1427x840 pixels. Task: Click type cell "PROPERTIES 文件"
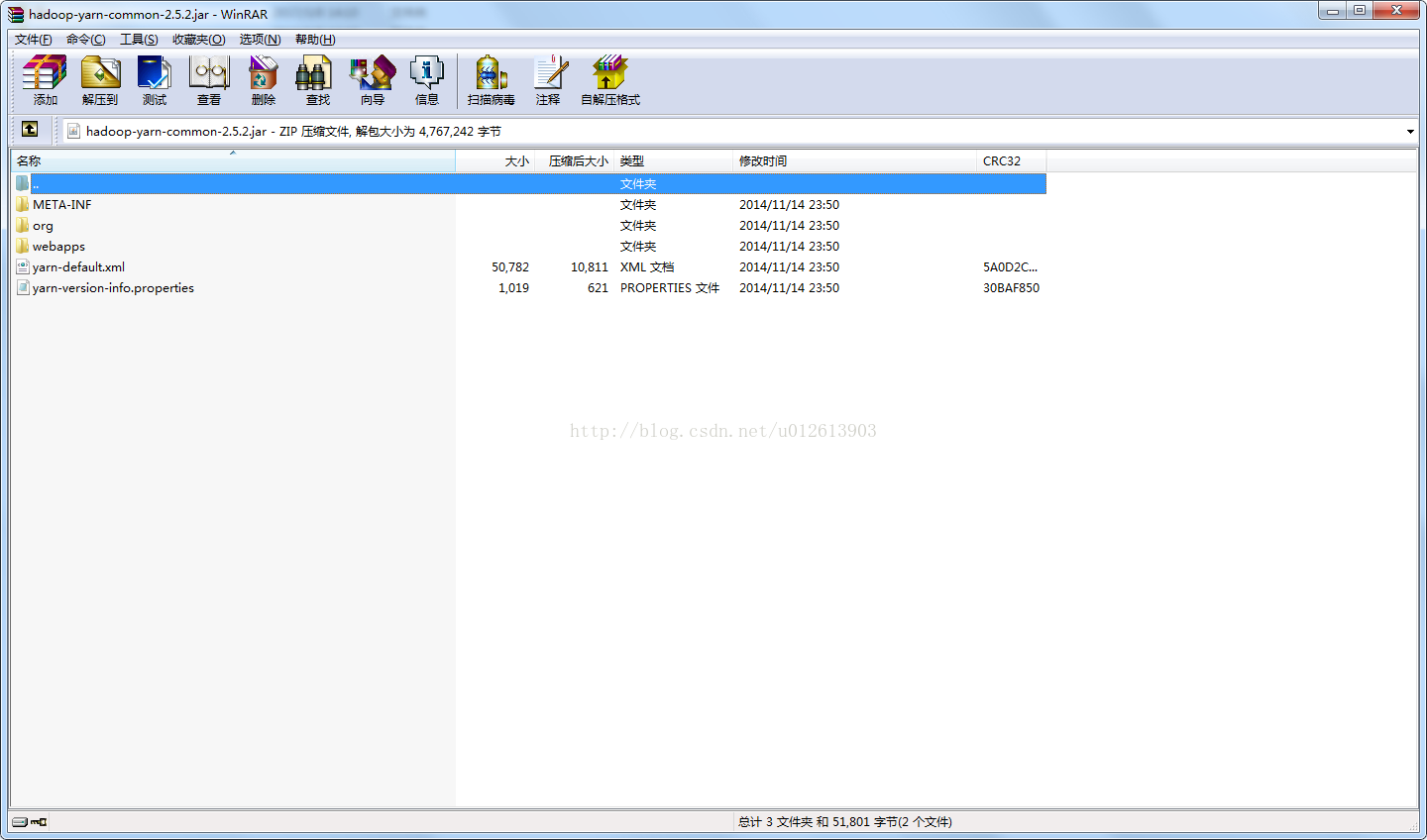[x=670, y=287]
